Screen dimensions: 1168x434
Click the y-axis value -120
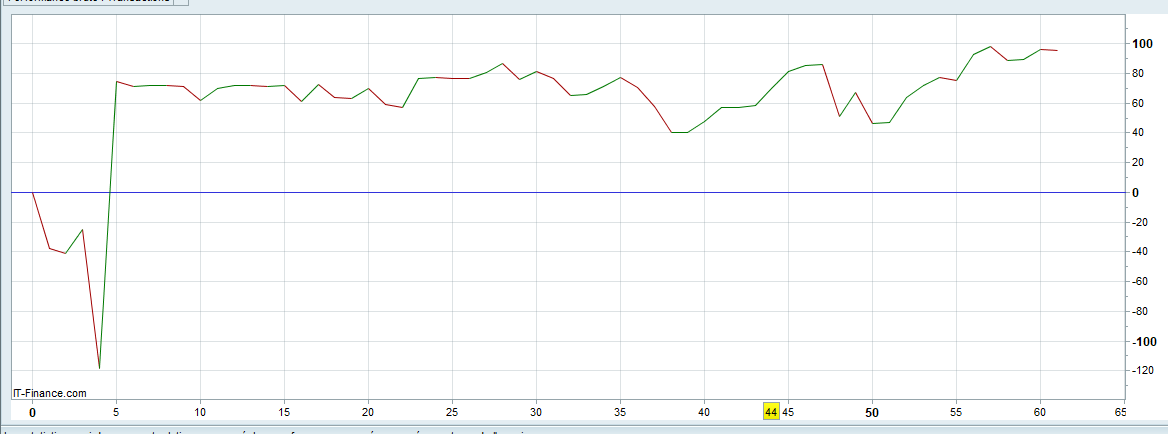point(1143,371)
